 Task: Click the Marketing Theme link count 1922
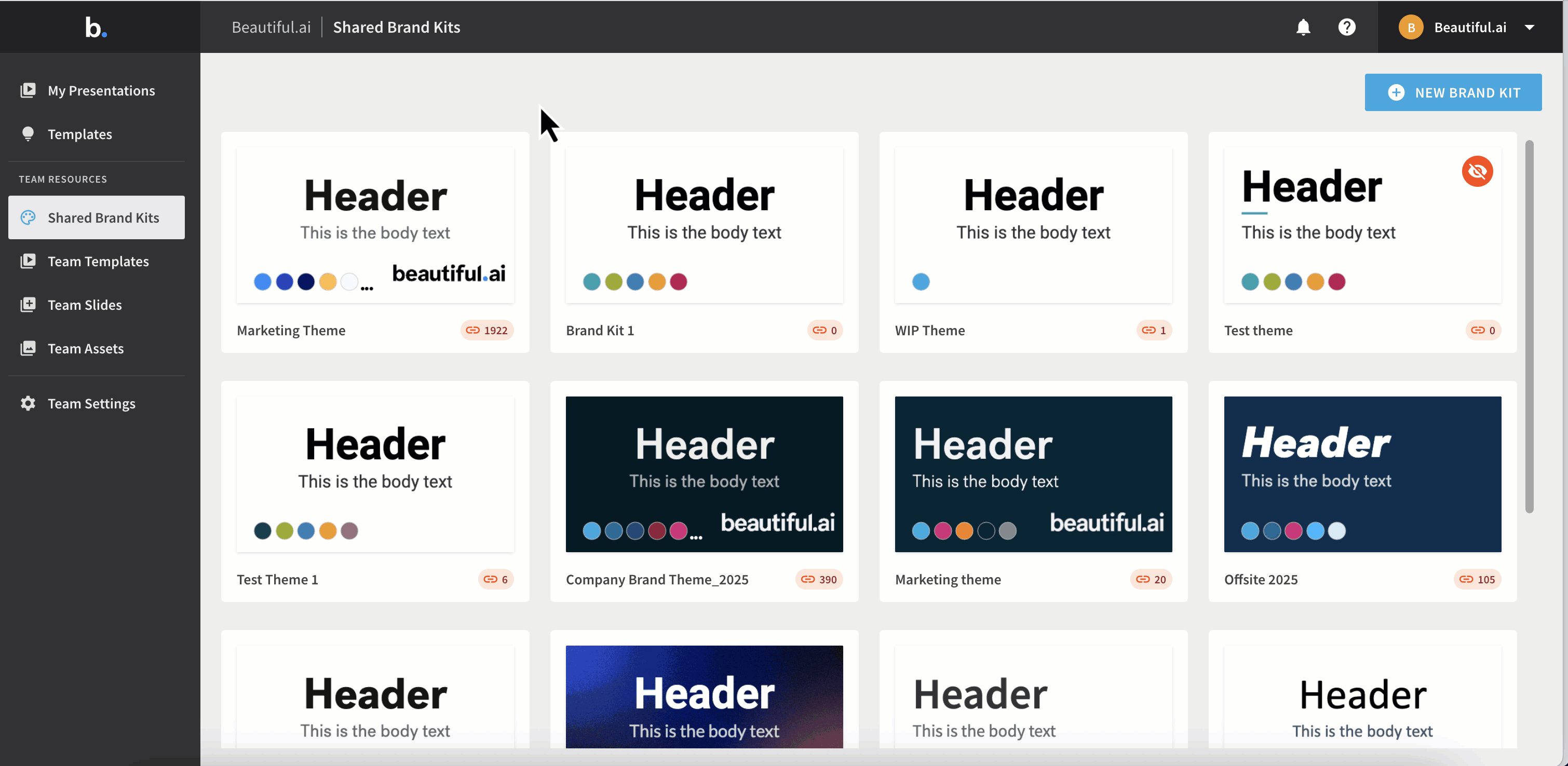click(x=487, y=331)
